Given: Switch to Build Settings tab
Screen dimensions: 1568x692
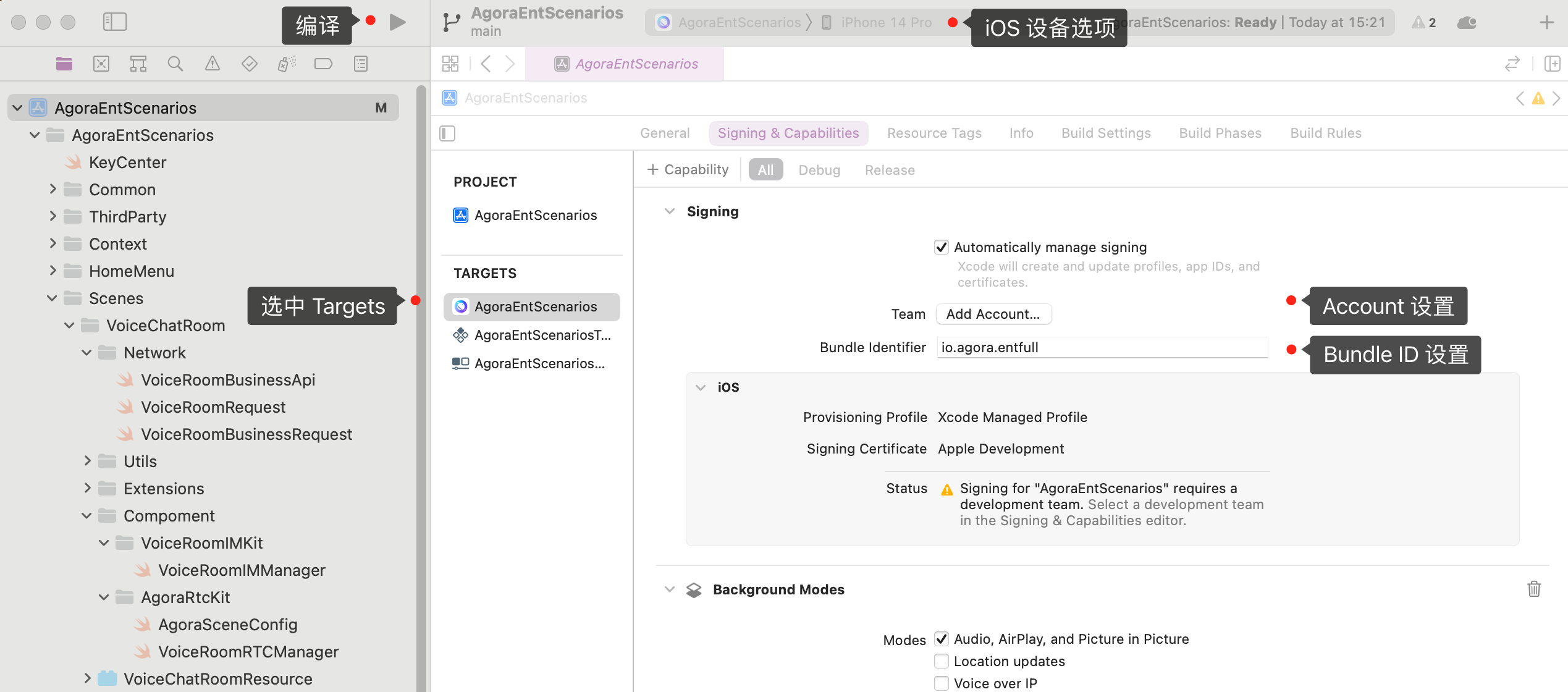Looking at the screenshot, I should tap(1106, 133).
